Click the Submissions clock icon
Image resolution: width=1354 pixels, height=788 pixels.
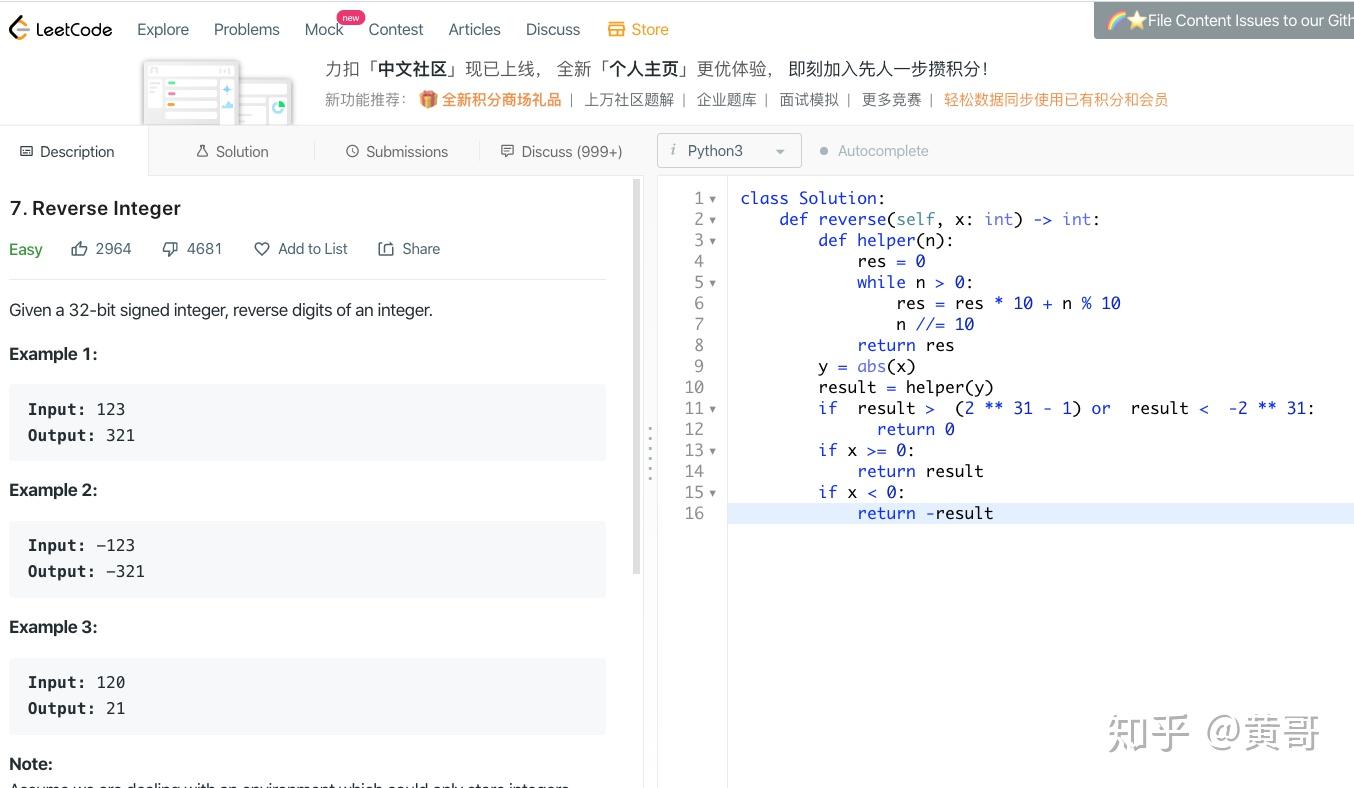pos(352,151)
